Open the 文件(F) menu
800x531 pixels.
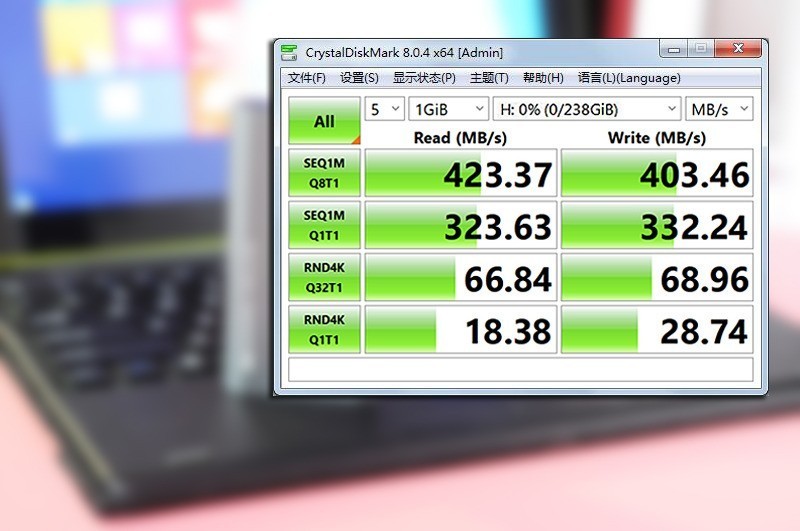306,78
